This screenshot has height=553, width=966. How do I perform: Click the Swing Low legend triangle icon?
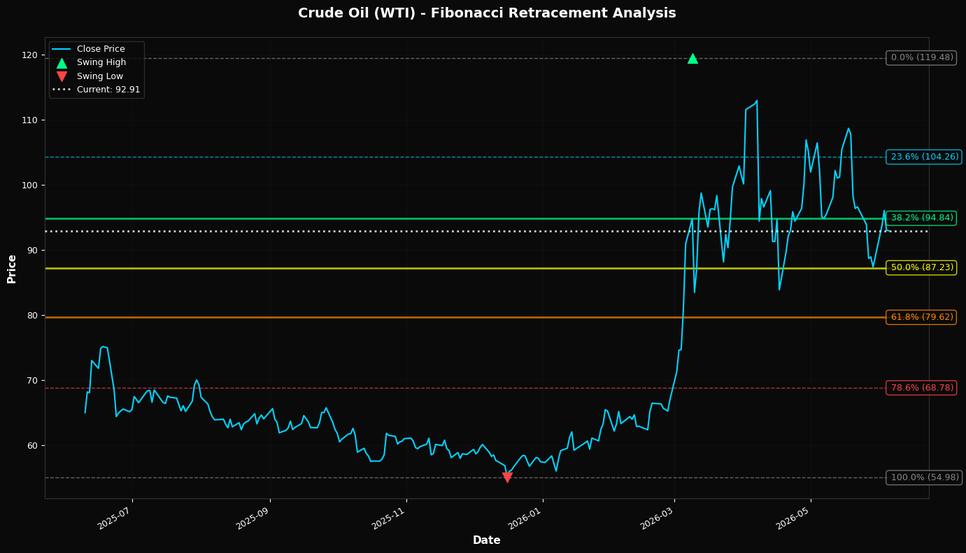tap(62, 76)
